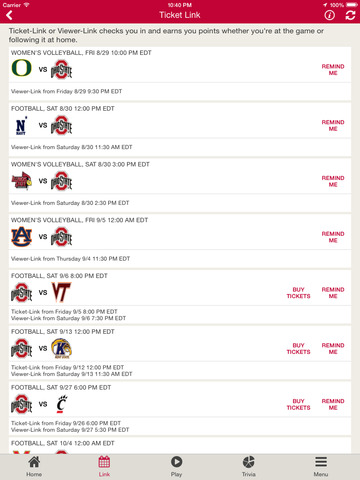Select the Virginia Tech VT logo
The height and width of the screenshot is (480, 360).
click(61, 292)
